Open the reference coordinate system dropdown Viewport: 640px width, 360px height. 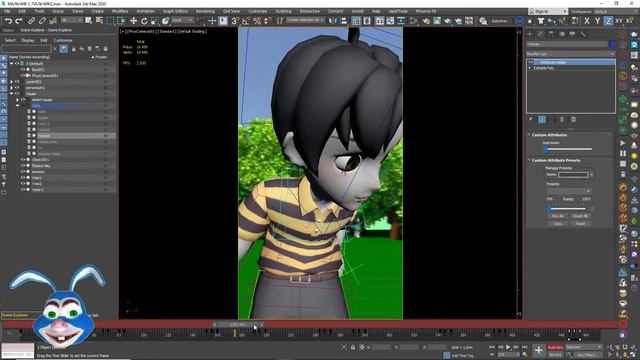tap(182, 20)
